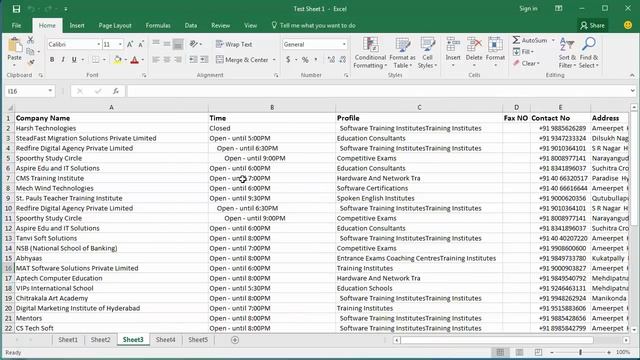Click Decrease Decimal icon
The height and width of the screenshot is (360, 640).
[342, 60]
